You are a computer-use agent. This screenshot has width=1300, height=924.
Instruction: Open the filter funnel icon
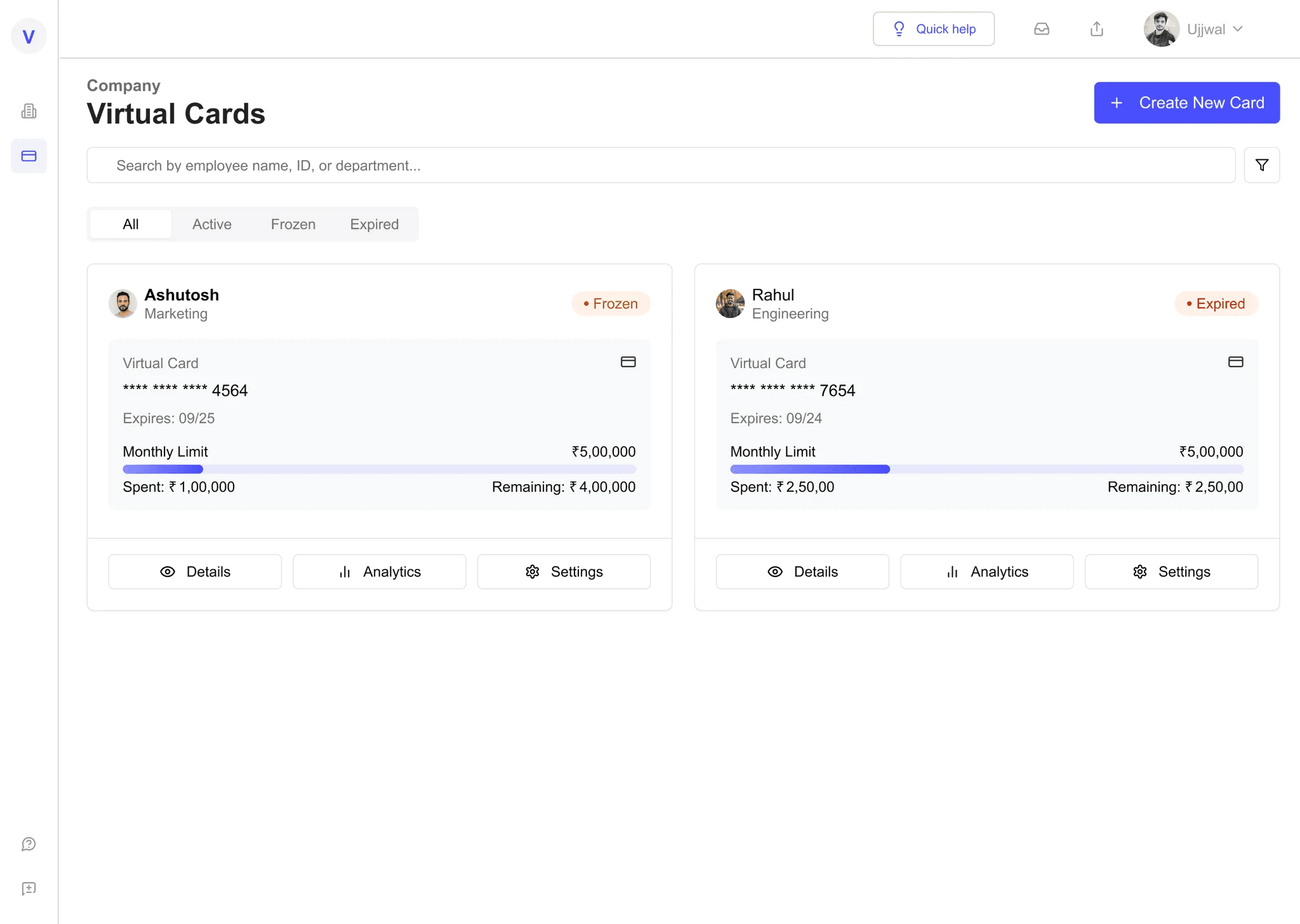click(1262, 165)
